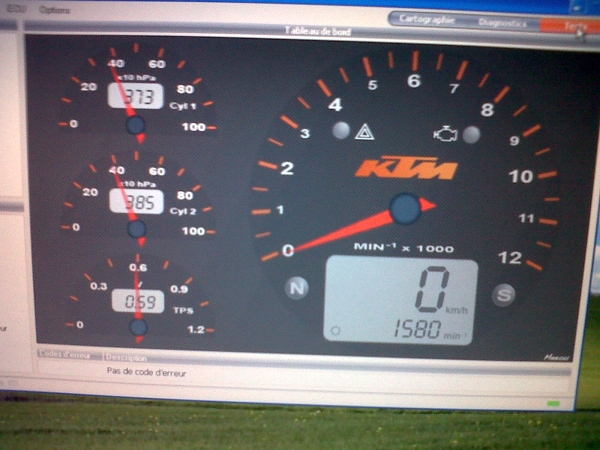Click the hazard warning triangle icon
The width and height of the screenshot is (600, 450).
(364, 132)
